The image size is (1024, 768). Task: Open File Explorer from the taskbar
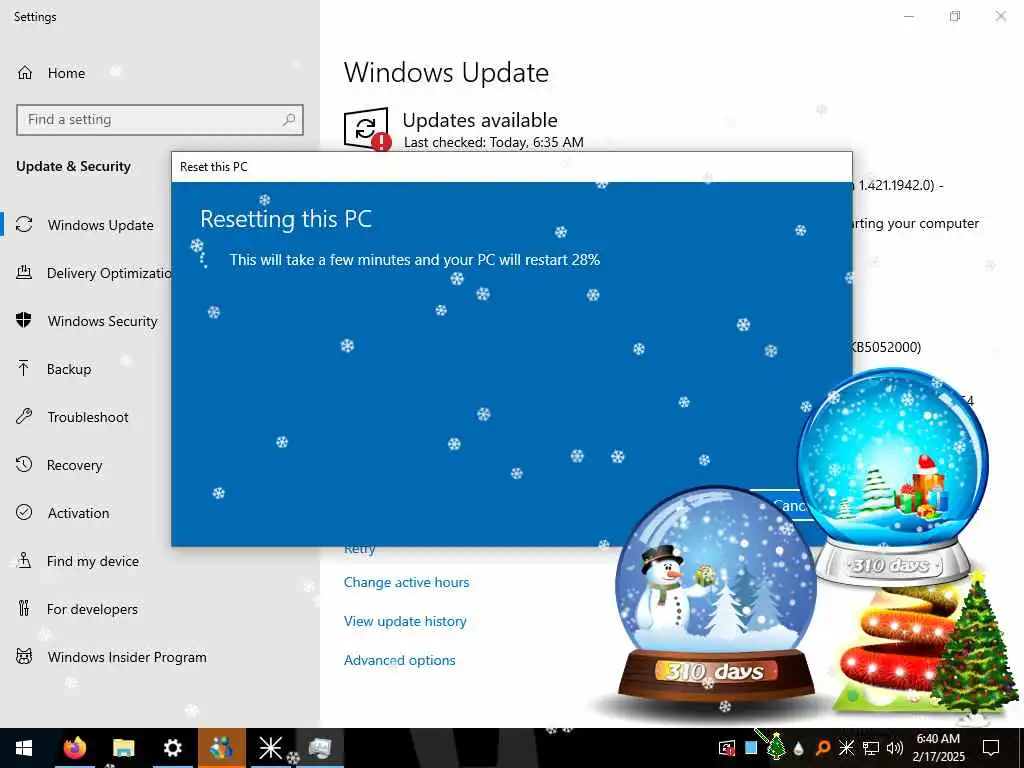[123, 748]
